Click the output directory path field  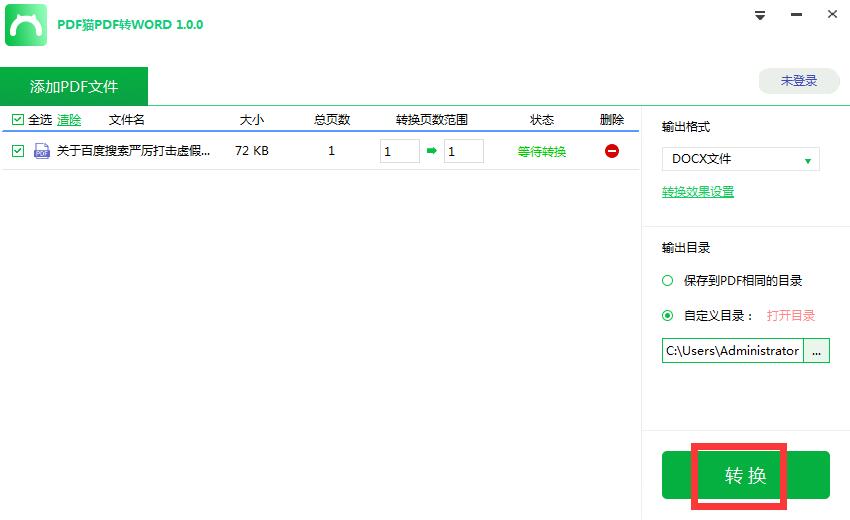coord(732,351)
